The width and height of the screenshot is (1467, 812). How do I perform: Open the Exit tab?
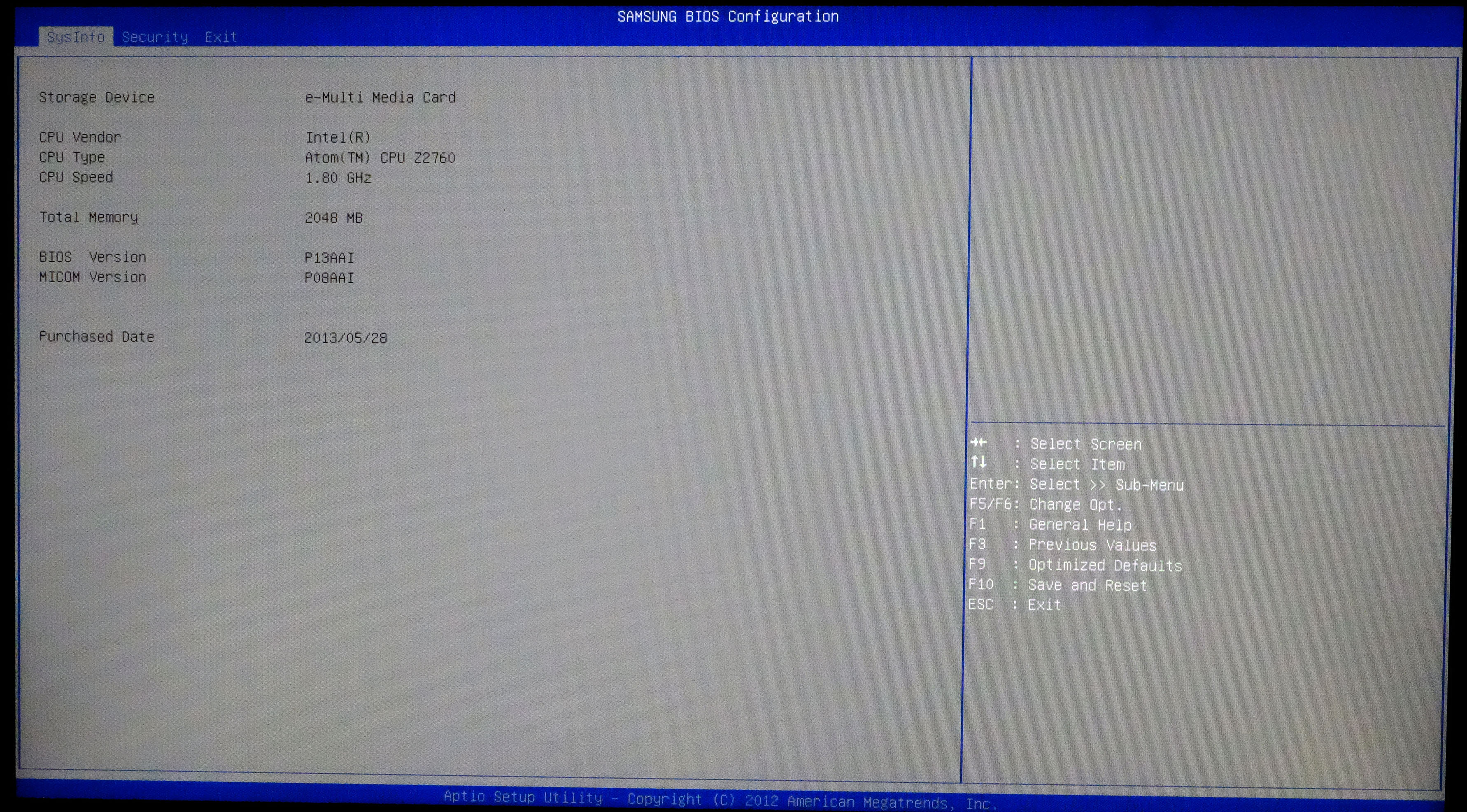[221, 37]
